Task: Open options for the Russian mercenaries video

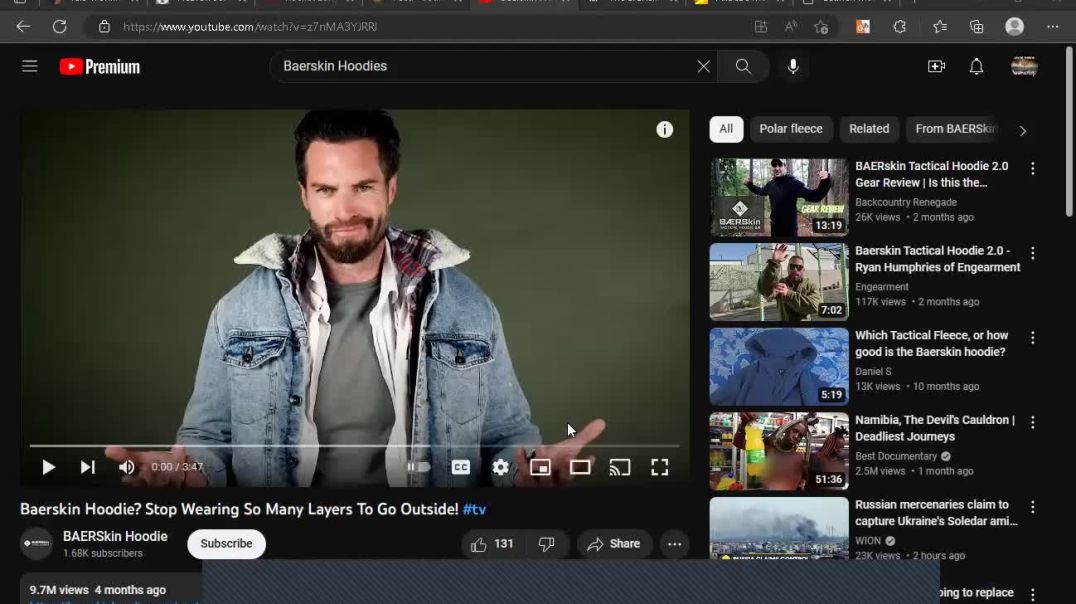Action: click(x=1033, y=507)
